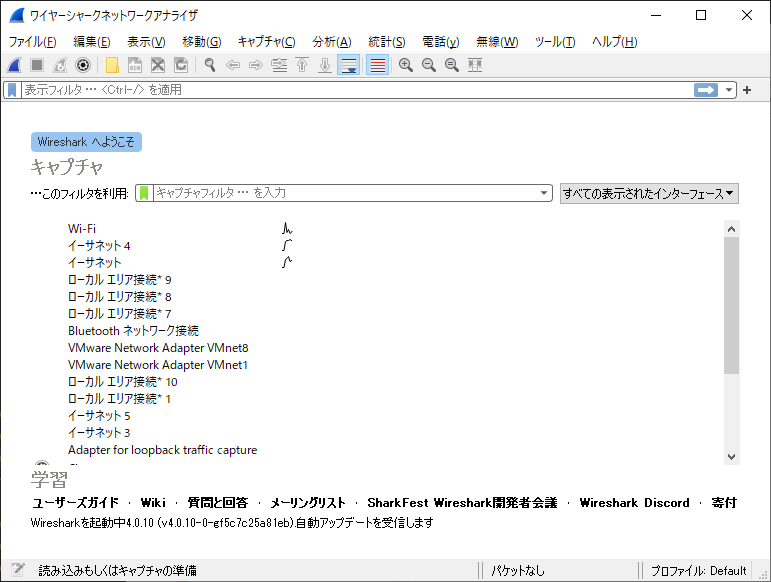This screenshot has width=771, height=582.
Task: Zoom in main window text
Action: click(406, 65)
